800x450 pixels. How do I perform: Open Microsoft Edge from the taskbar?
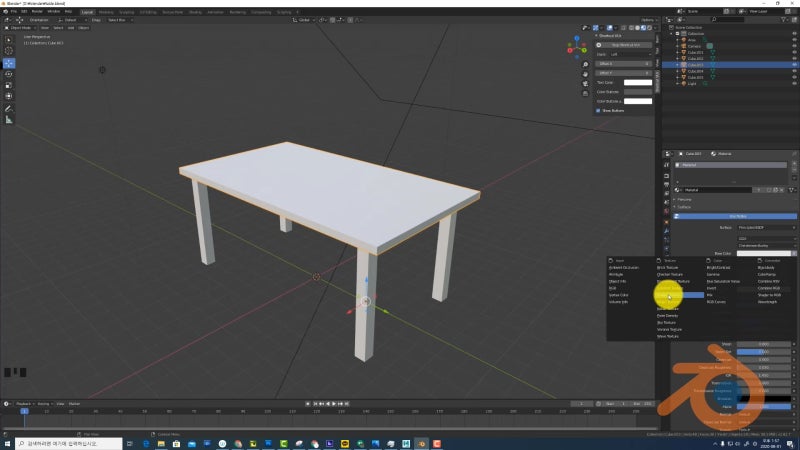click(x=145, y=444)
